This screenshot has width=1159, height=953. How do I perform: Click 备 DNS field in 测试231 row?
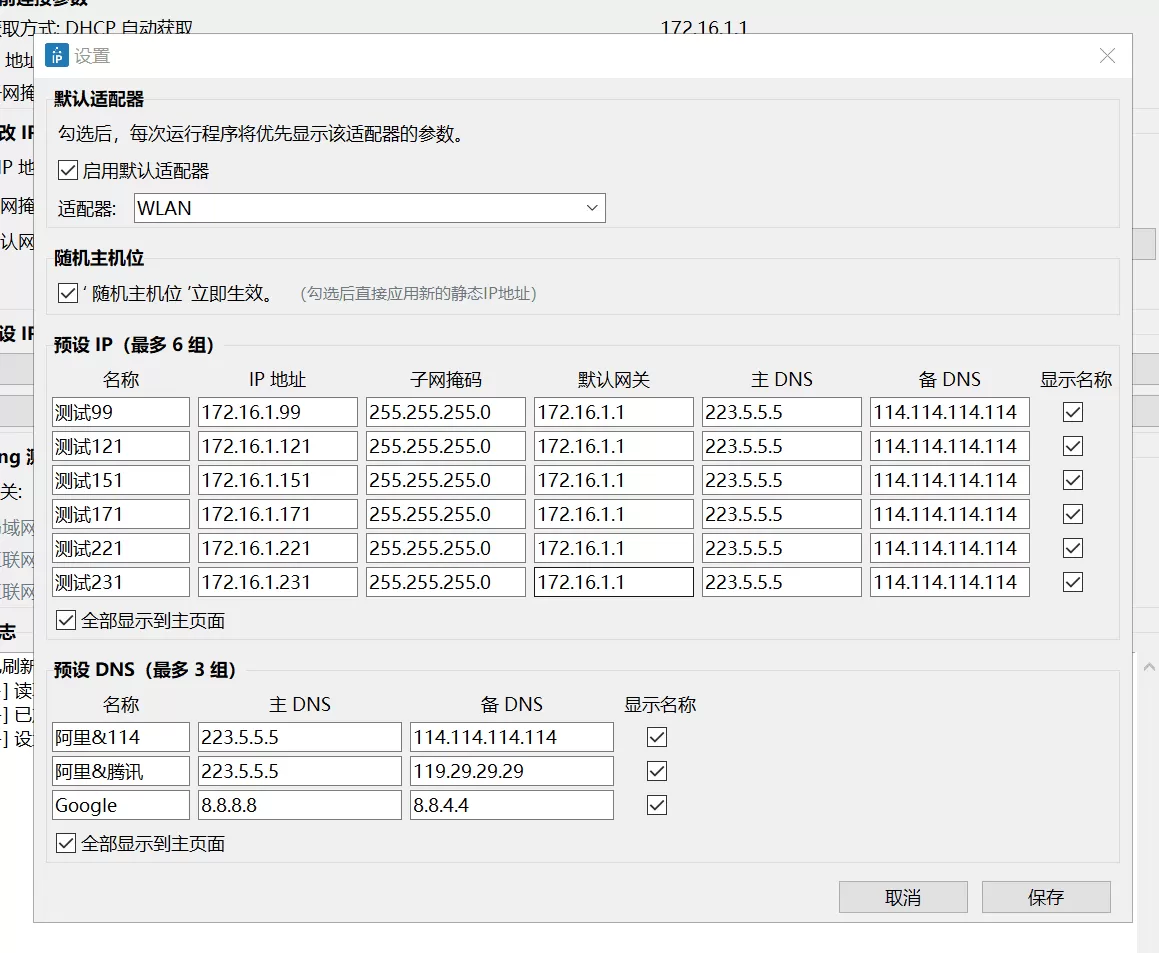click(950, 582)
